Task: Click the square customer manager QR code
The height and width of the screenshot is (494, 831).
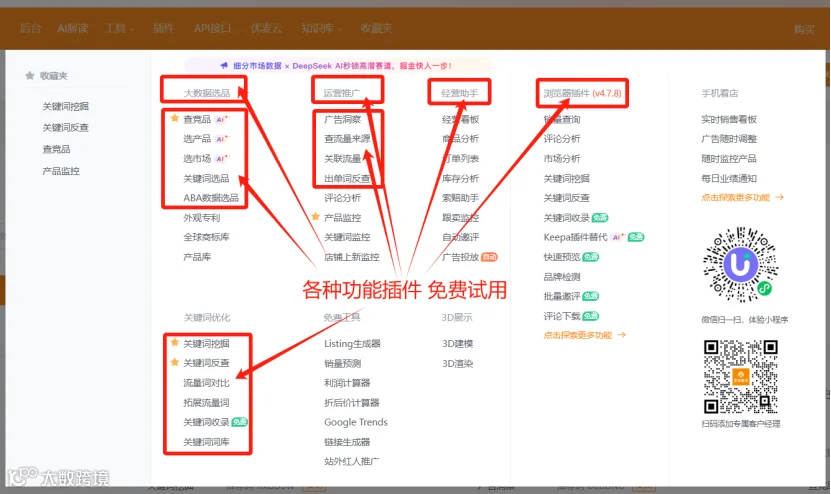Action: click(741, 377)
